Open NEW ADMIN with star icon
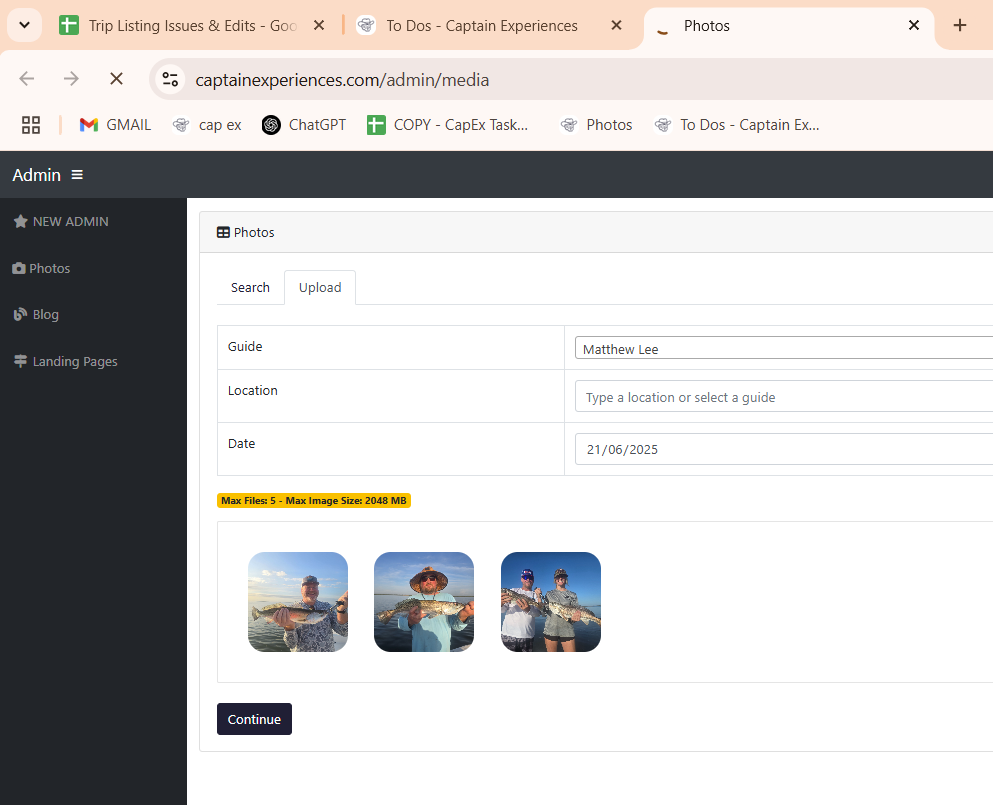 coord(61,222)
